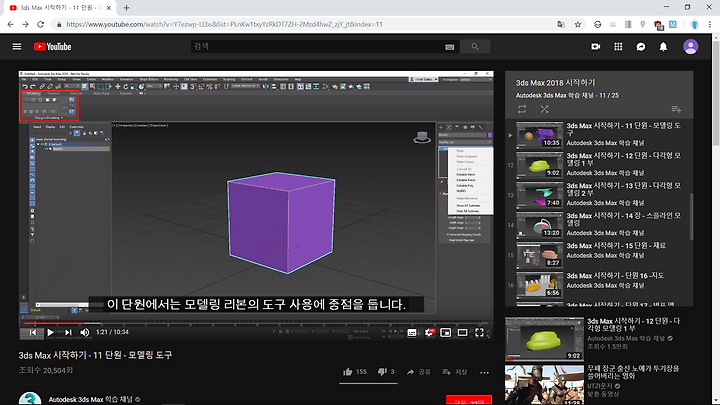Open Chrome three-dot menu
Viewport: 720px width, 405px height.
(x=709, y=24)
